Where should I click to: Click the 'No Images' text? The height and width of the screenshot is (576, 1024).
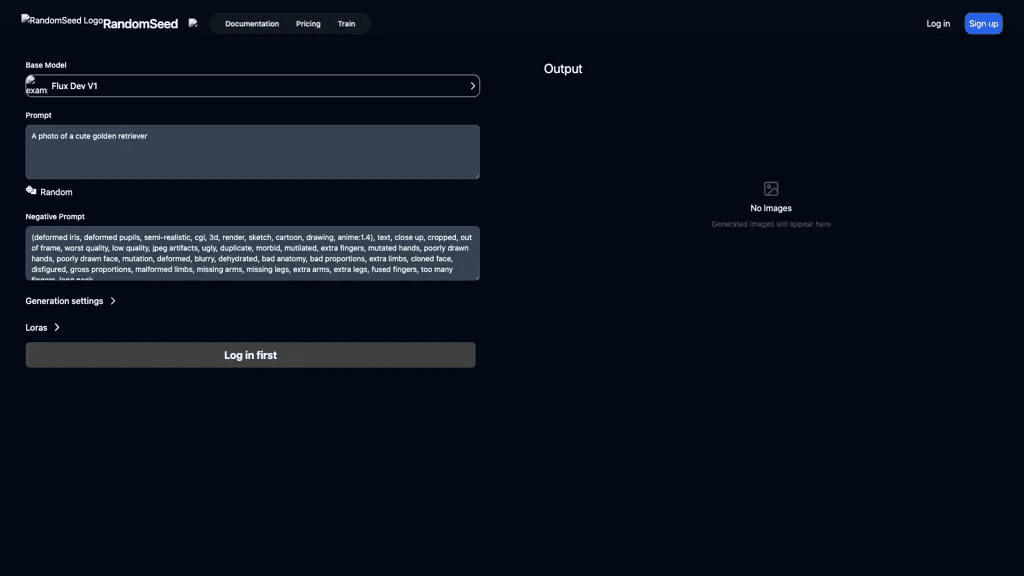(x=771, y=208)
